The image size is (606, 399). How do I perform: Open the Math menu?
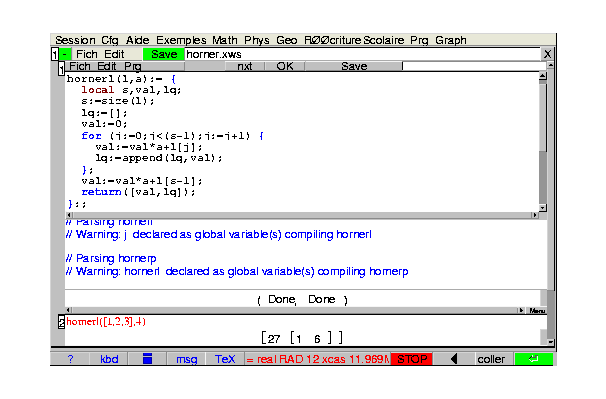click(225, 40)
